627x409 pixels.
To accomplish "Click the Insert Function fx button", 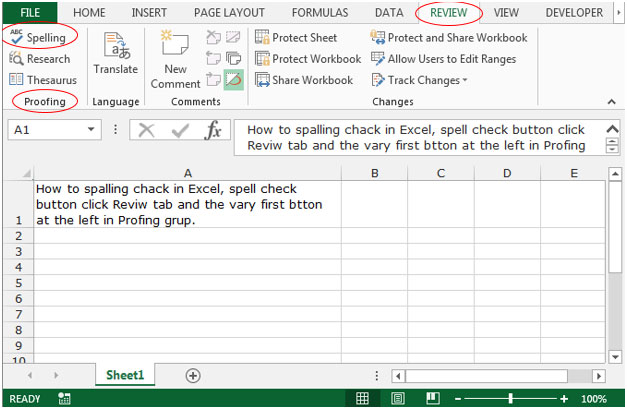I will [x=213, y=130].
